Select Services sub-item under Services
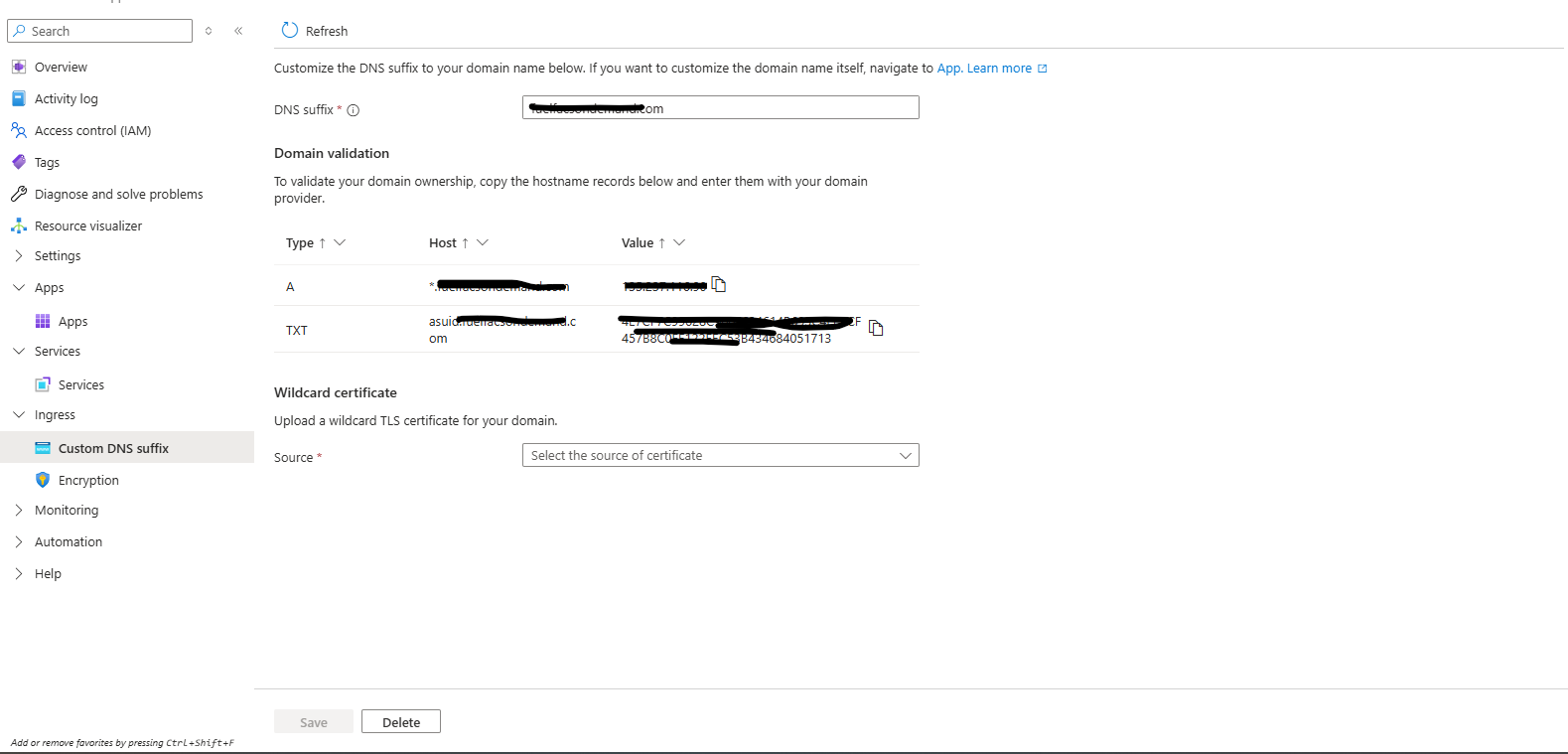 81,384
